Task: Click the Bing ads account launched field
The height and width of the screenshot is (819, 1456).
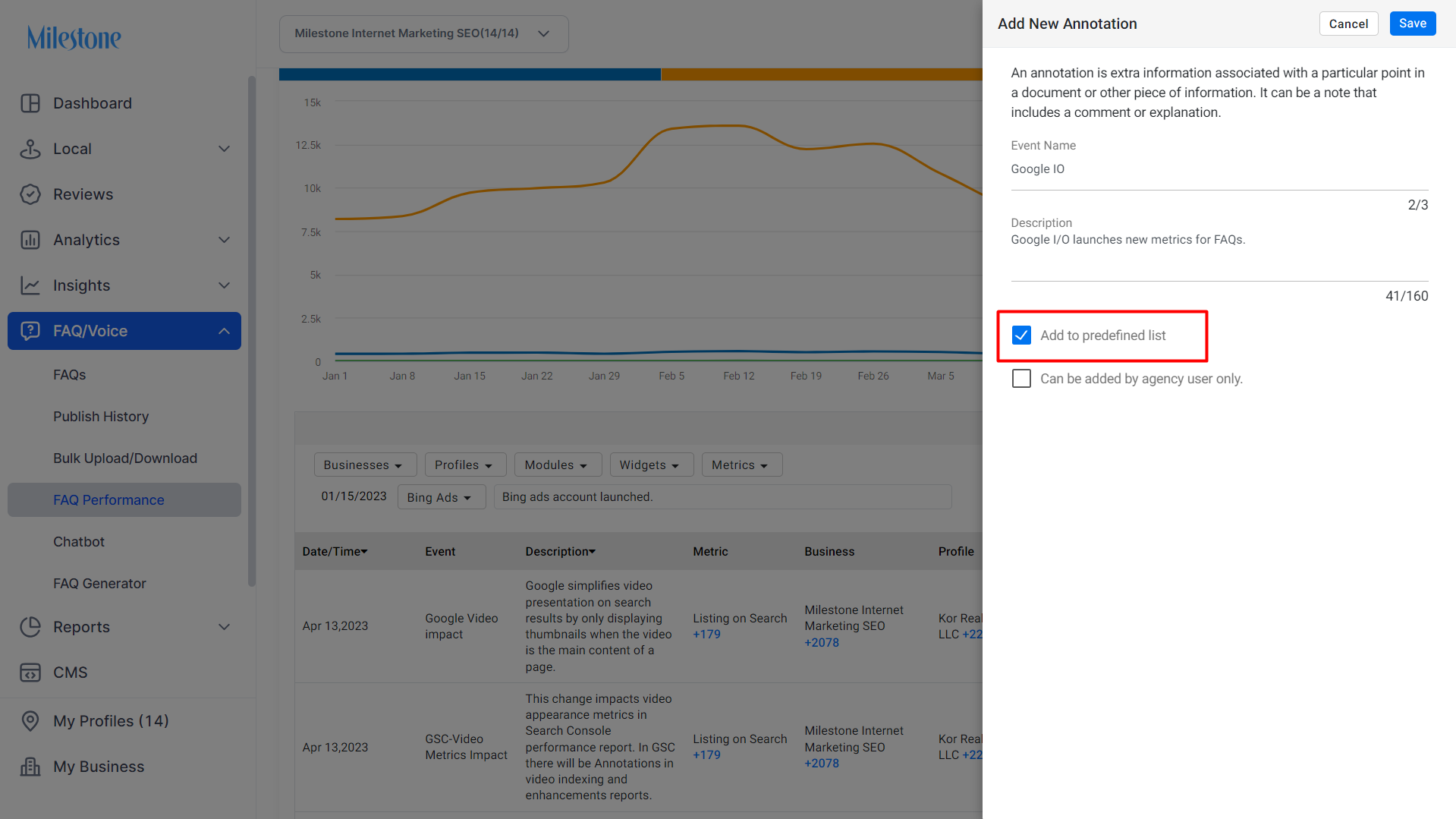Action: tap(722, 497)
